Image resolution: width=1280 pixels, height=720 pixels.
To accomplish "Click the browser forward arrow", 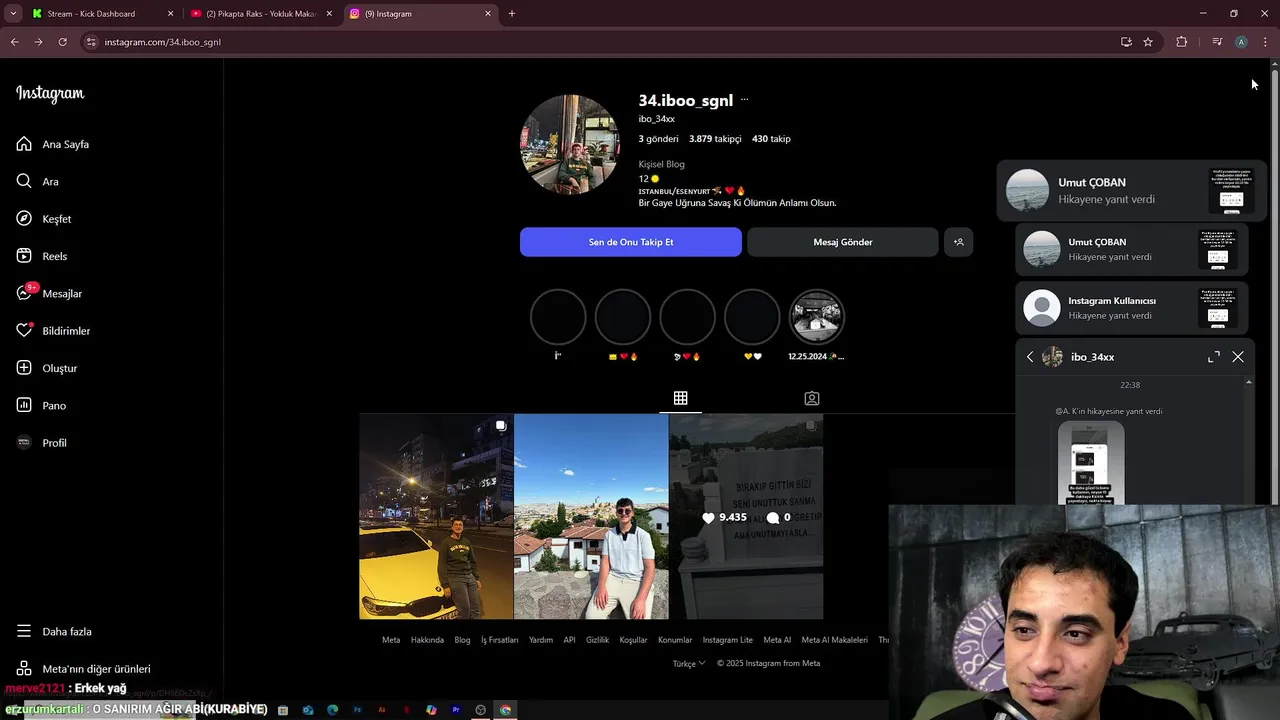I will 38,42.
